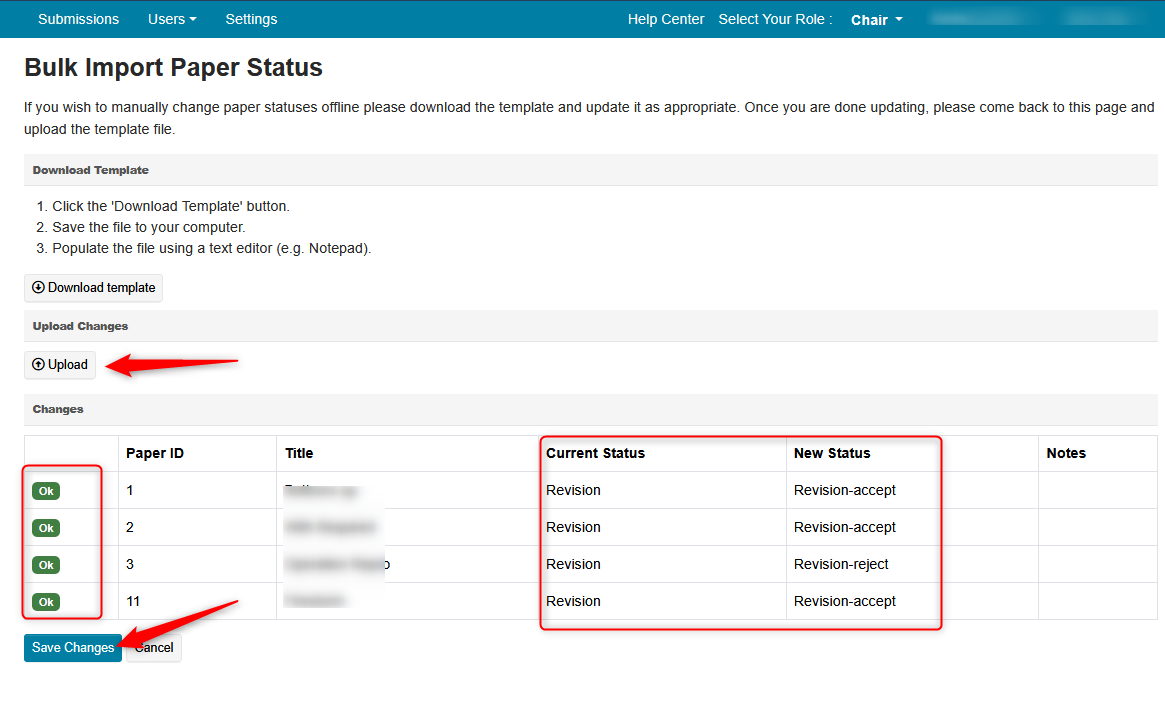Go to the Submissions menu

pyautogui.click(x=78, y=19)
